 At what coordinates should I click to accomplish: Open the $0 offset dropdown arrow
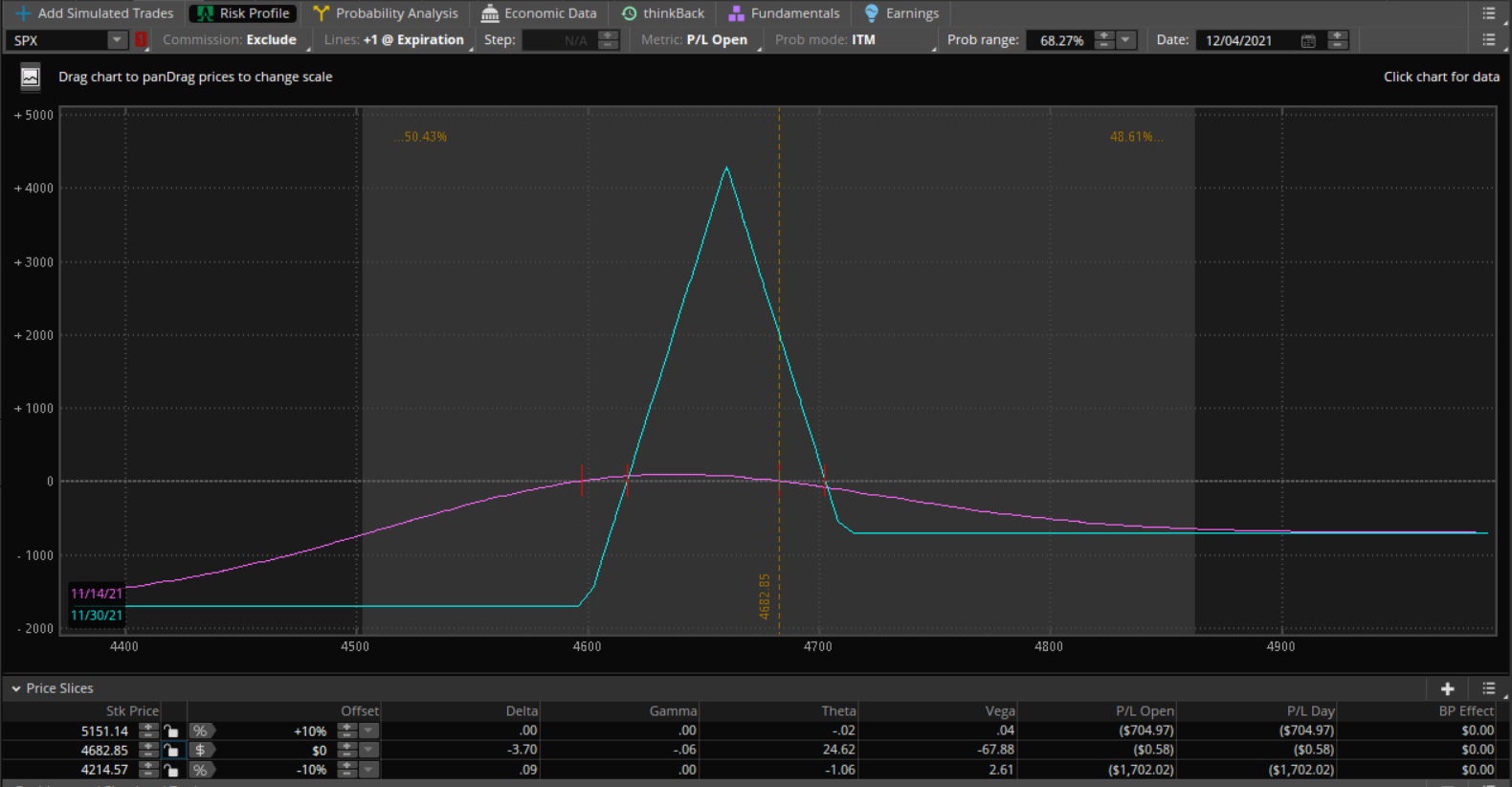click(x=368, y=750)
